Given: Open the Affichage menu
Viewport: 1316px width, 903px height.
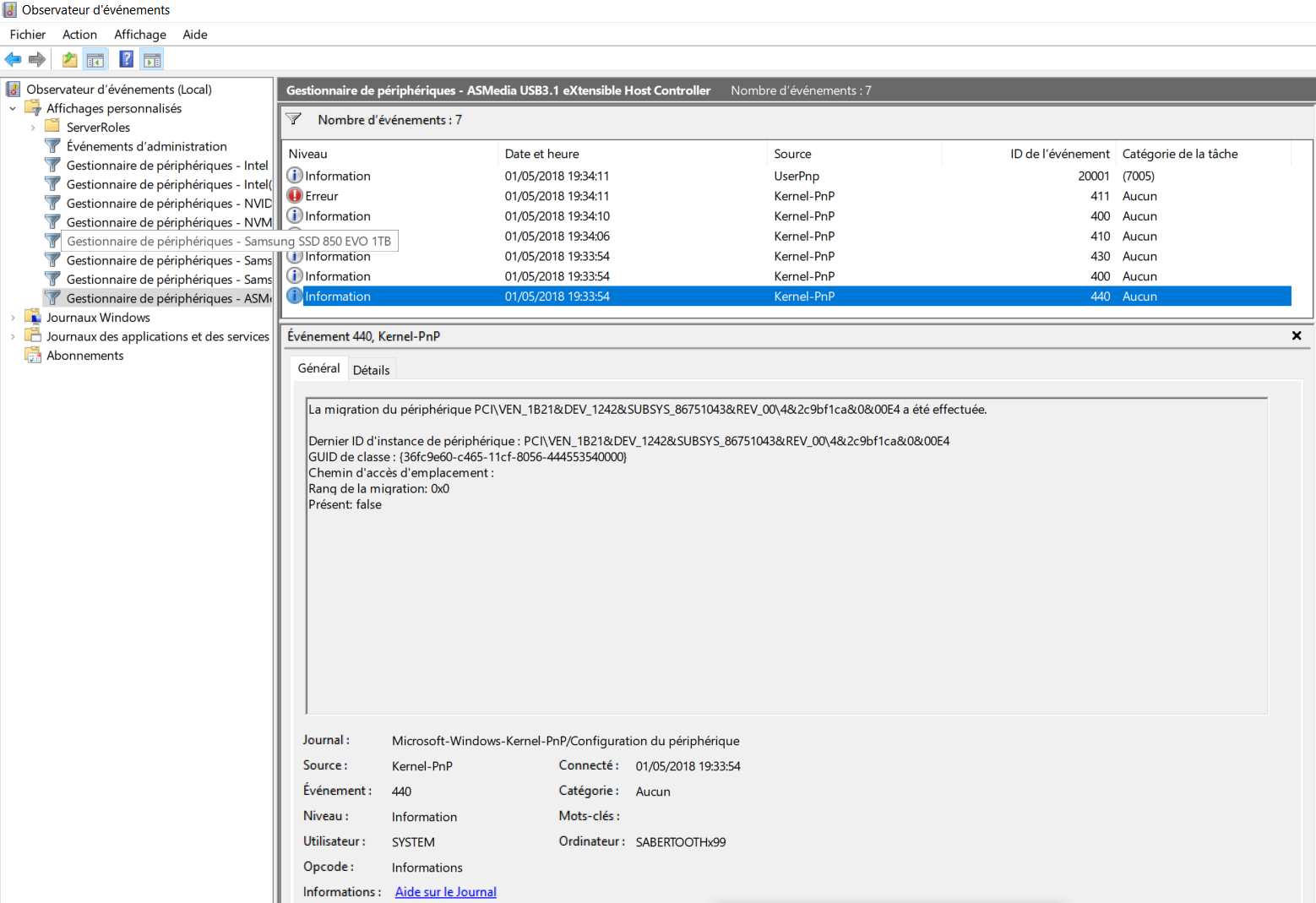Looking at the screenshot, I should [x=140, y=35].
